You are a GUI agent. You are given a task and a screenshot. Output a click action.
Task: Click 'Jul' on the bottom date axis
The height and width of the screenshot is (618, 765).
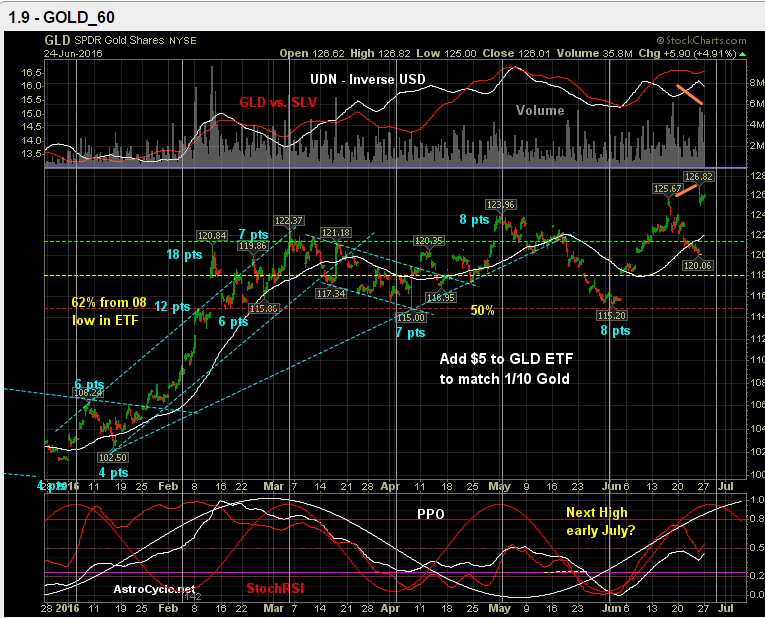[x=726, y=608]
